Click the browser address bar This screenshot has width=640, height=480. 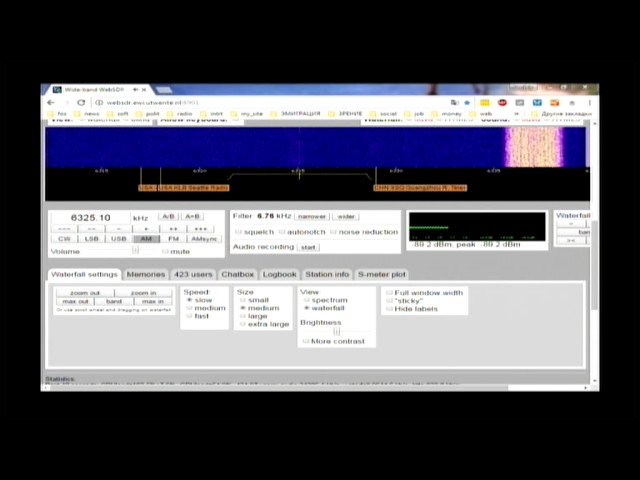click(x=269, y=102)
